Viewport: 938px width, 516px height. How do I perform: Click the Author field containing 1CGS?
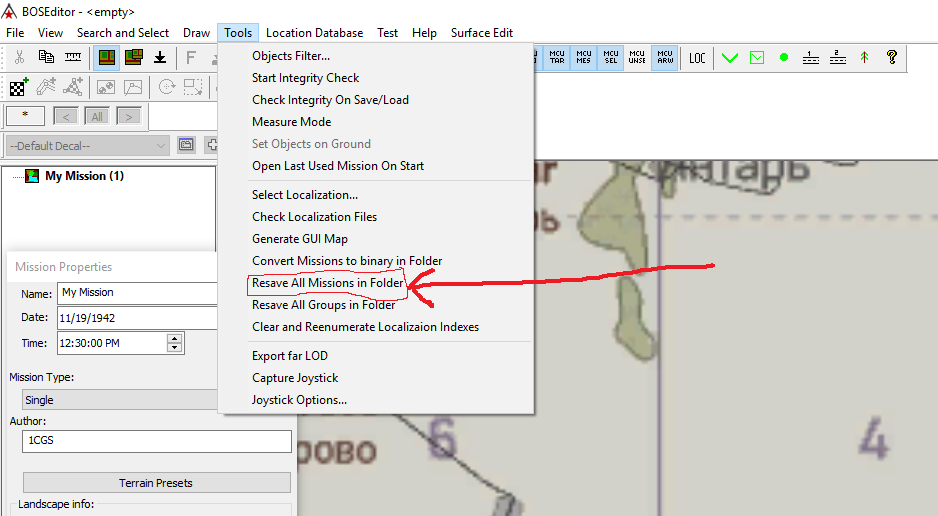pyautogui.click(x=157, y=441)
